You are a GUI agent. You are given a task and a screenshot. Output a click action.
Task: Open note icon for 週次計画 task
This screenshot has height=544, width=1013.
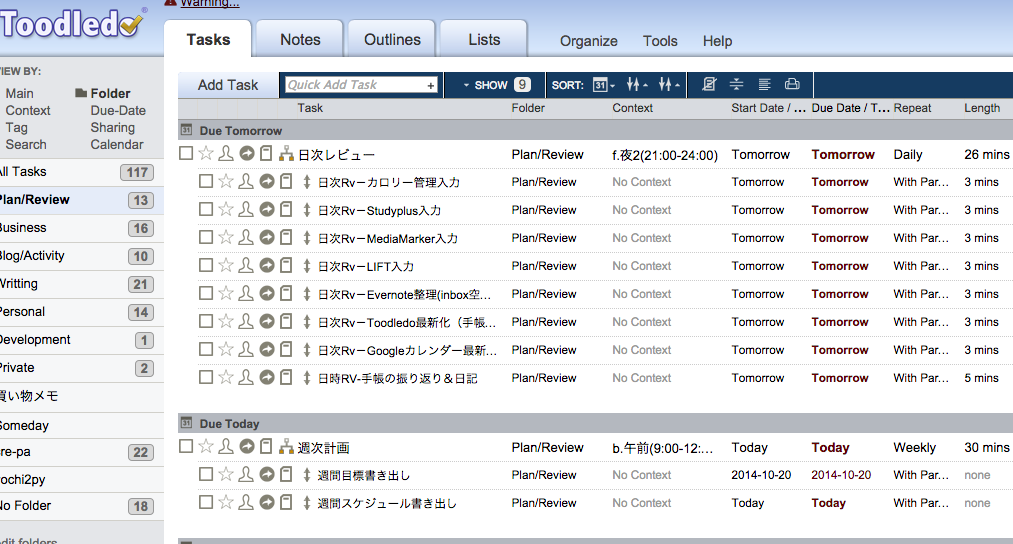tap(266, 447)
